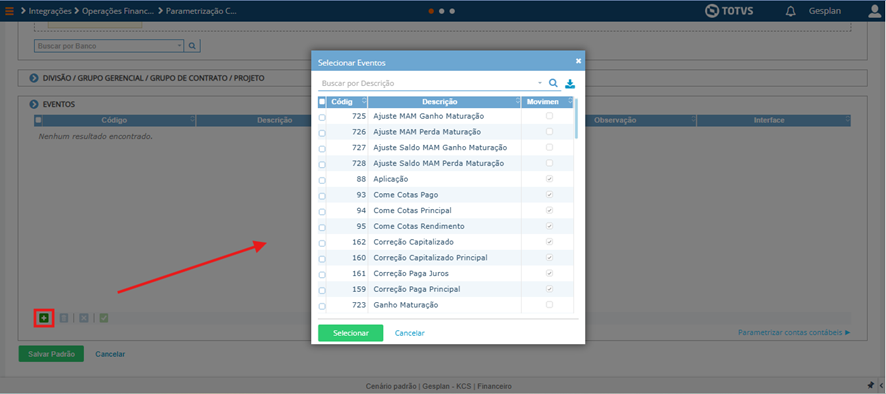Tick checkbox for 93 Come Cotas Pago
This screenshot has width=886, height=394.
click(322, 196)
